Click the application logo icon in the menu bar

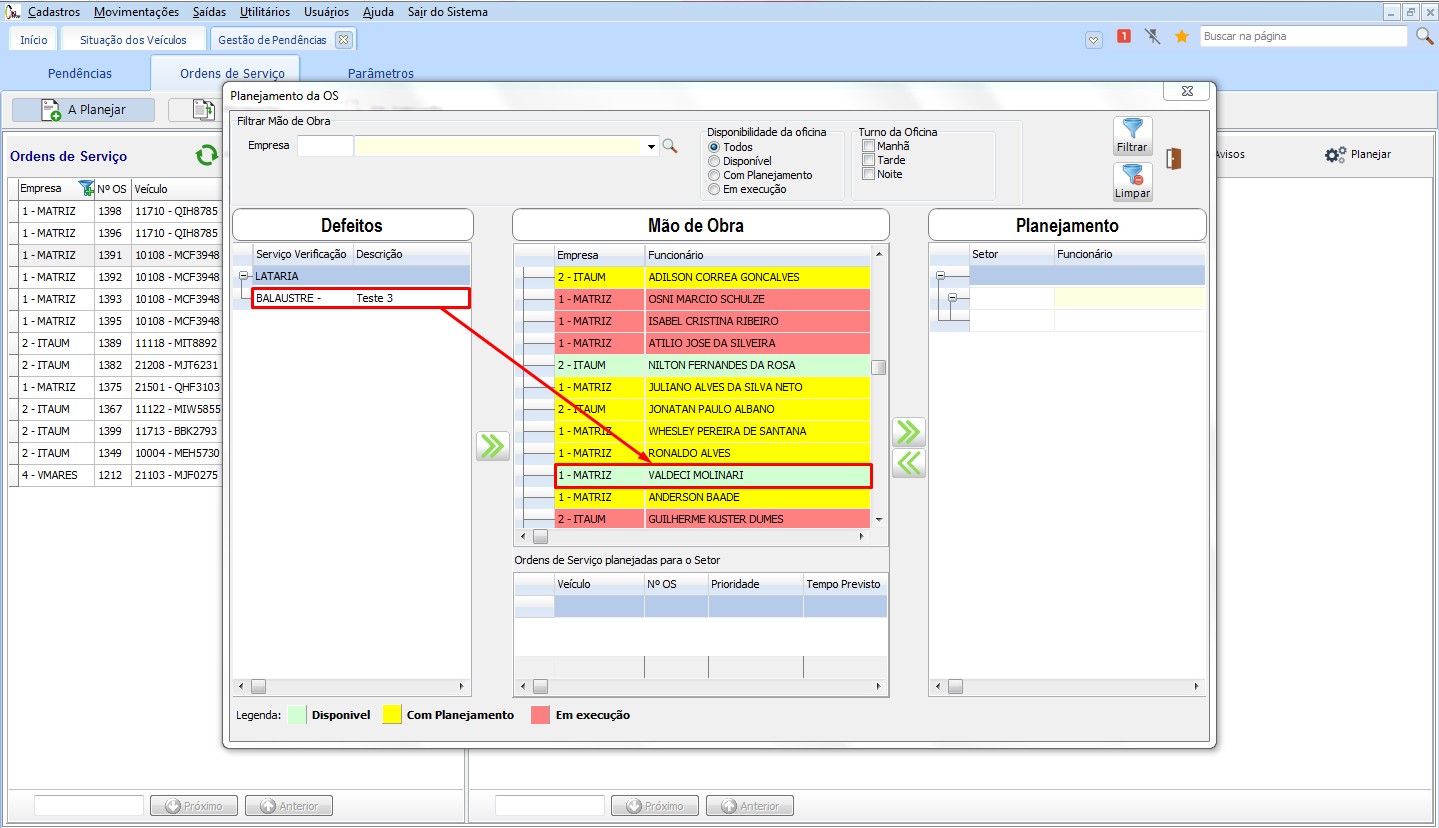coord(13,12)
